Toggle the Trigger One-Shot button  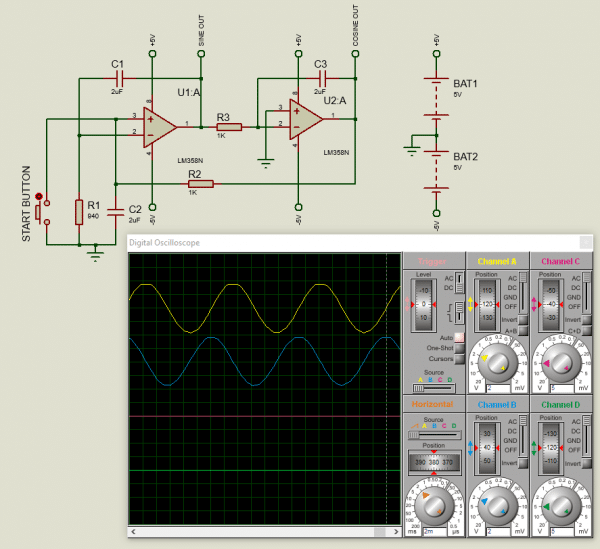click(x=460, y=348)
